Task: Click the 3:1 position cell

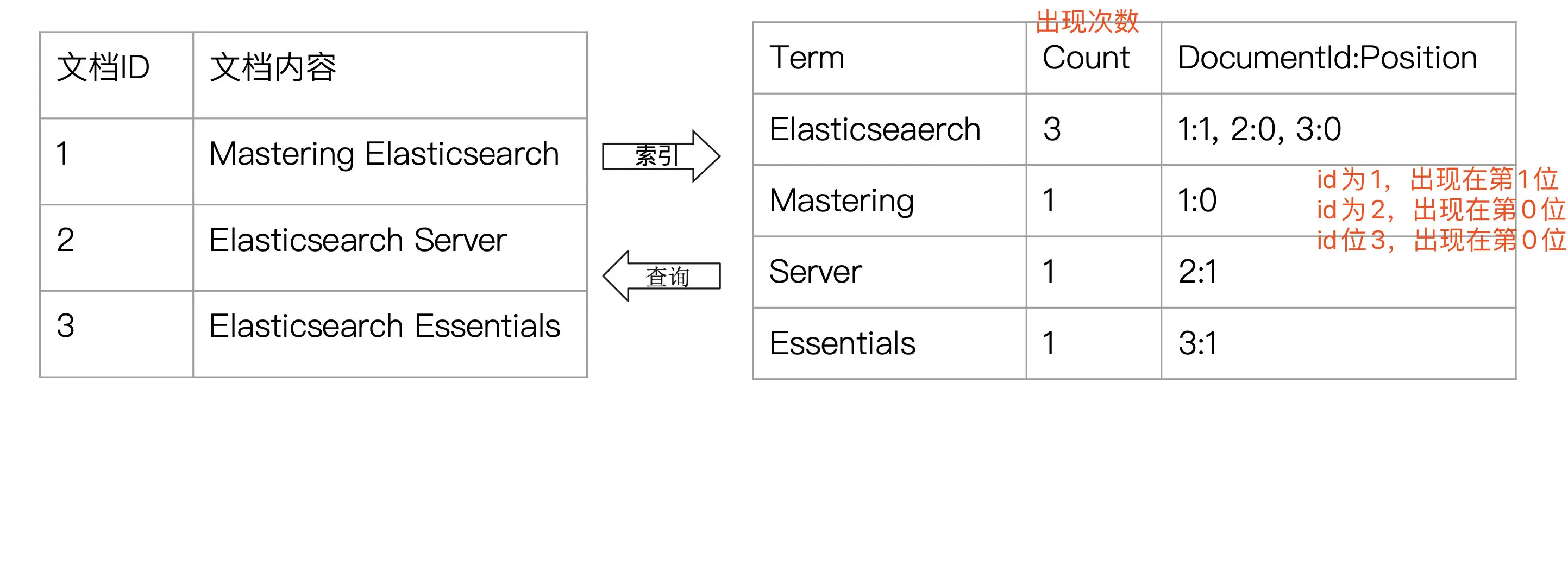Action: 1339,343
